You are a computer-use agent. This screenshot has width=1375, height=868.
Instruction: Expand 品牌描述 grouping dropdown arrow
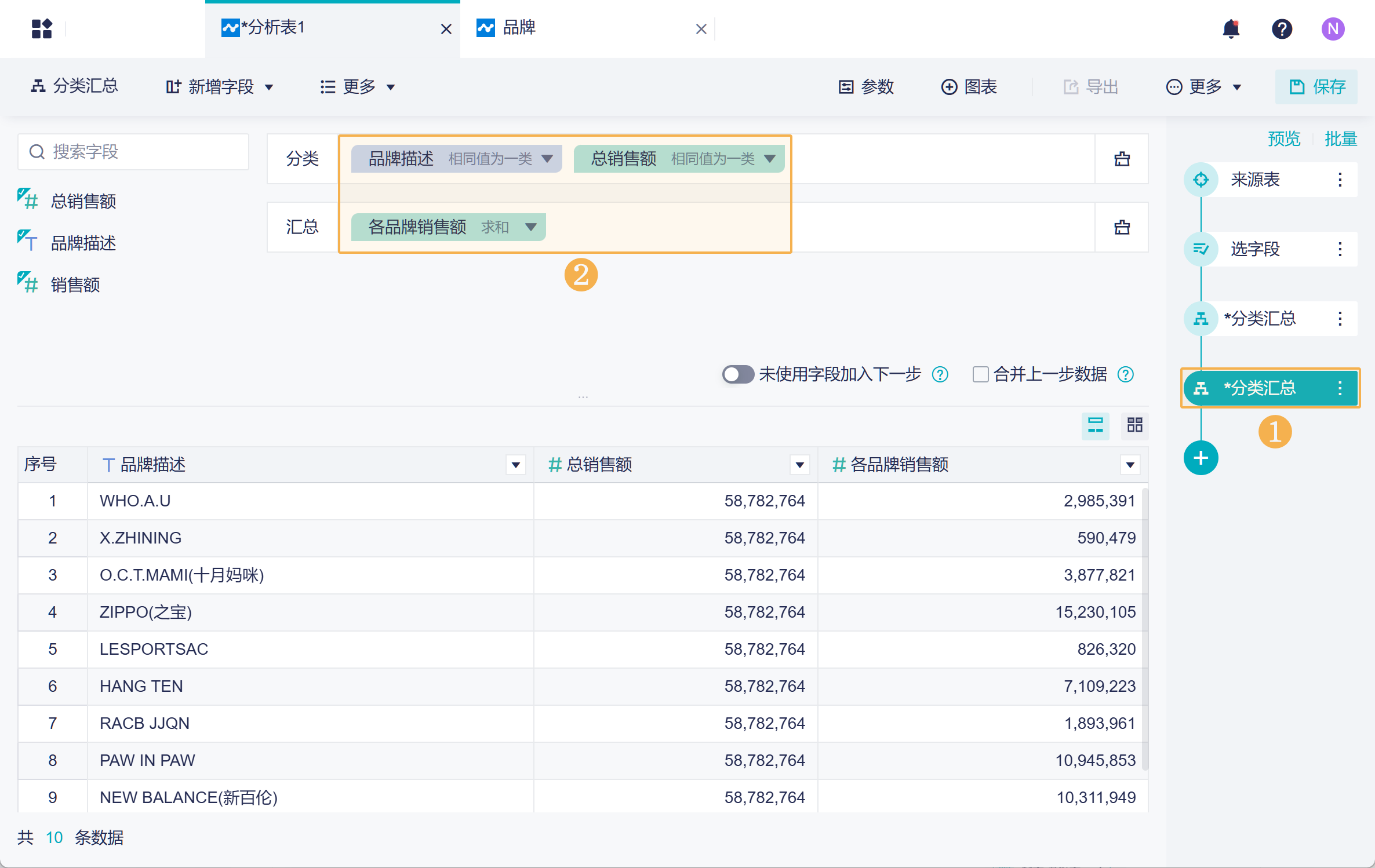tap(547, 159)
